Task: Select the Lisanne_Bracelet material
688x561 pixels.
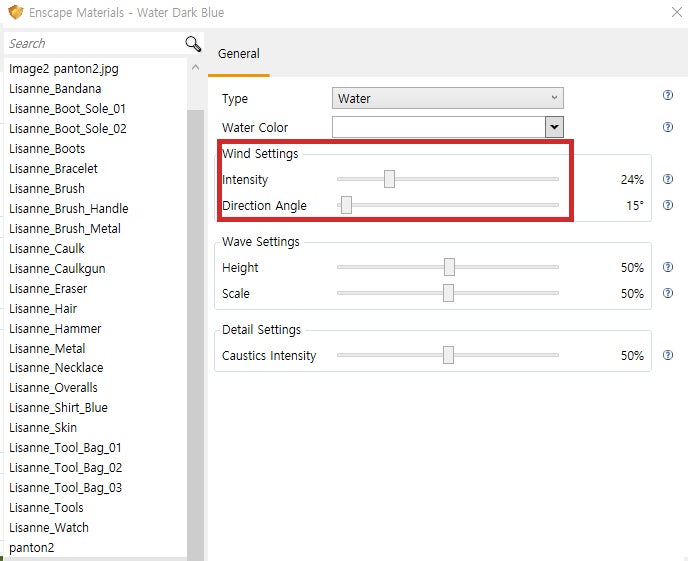Action: click(x=53, y=168)
